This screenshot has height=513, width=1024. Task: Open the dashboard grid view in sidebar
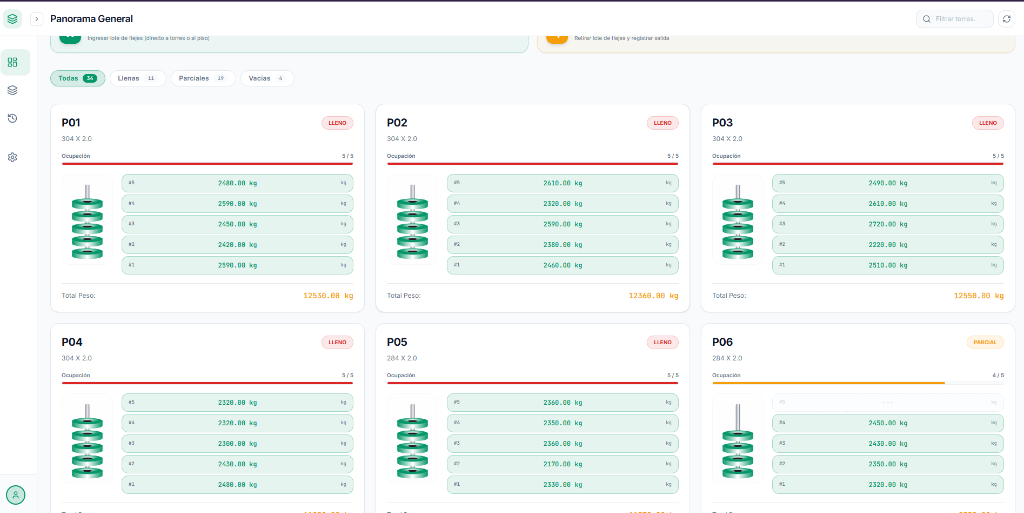12,63
